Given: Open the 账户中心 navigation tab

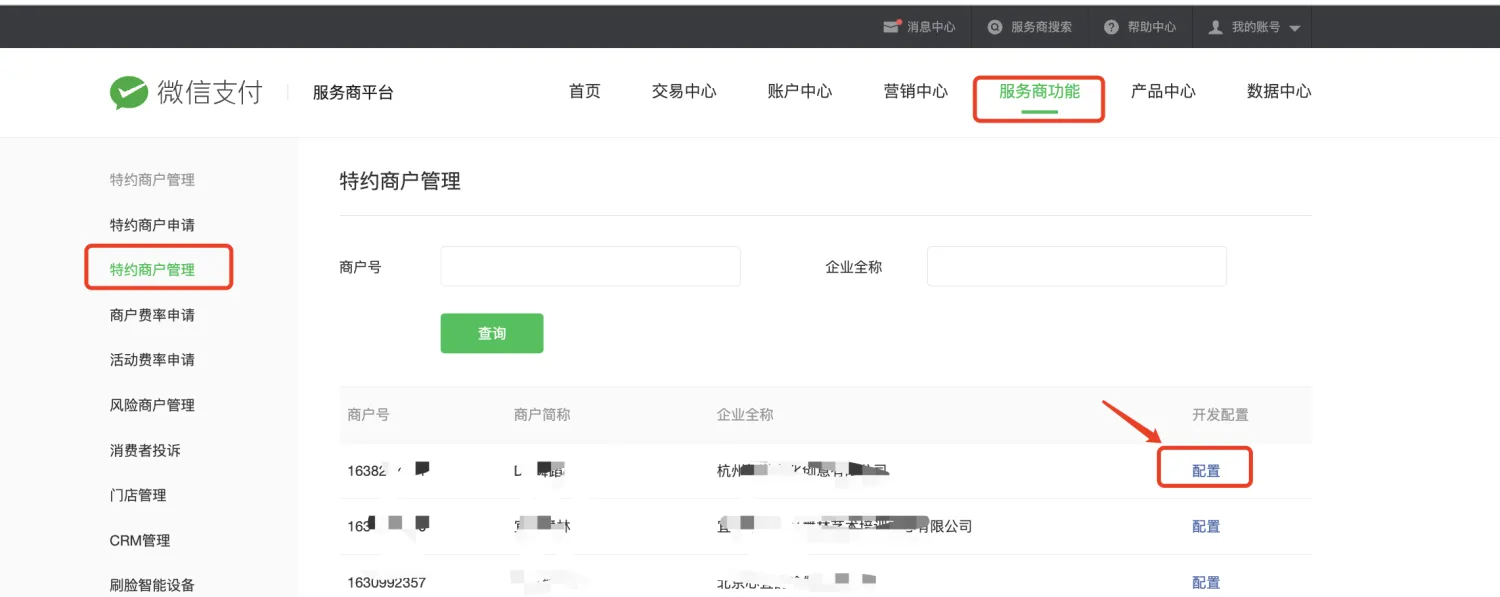Looking at the screenshot, I should pos(800,91).
